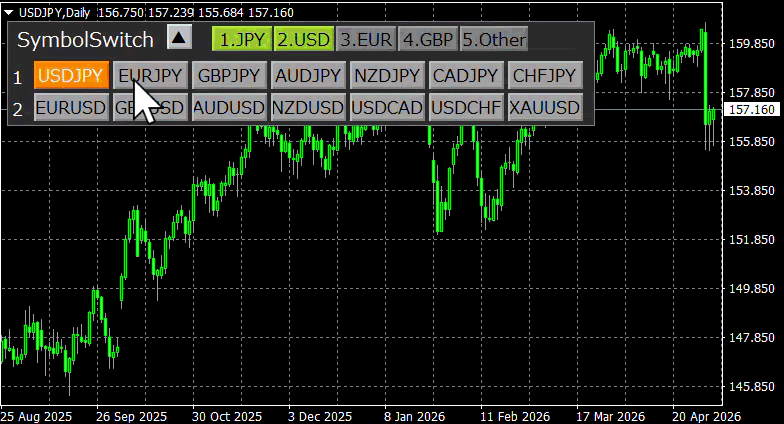This screenshot has width=784, height=424.
Task: Click the 153.850 price axis label
Action: pos(752,190)
